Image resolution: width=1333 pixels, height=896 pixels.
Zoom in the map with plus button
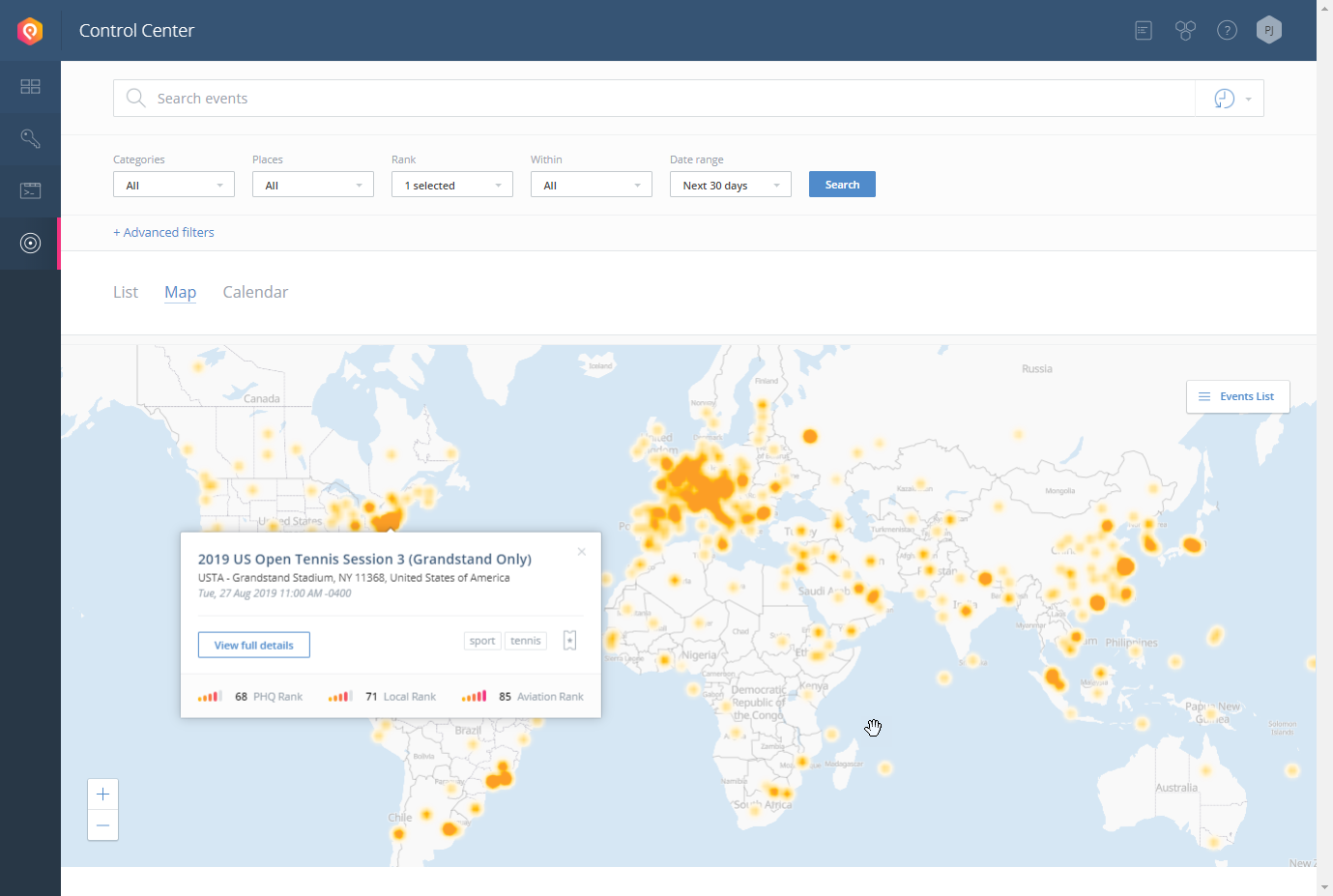(x=103, y=795)
